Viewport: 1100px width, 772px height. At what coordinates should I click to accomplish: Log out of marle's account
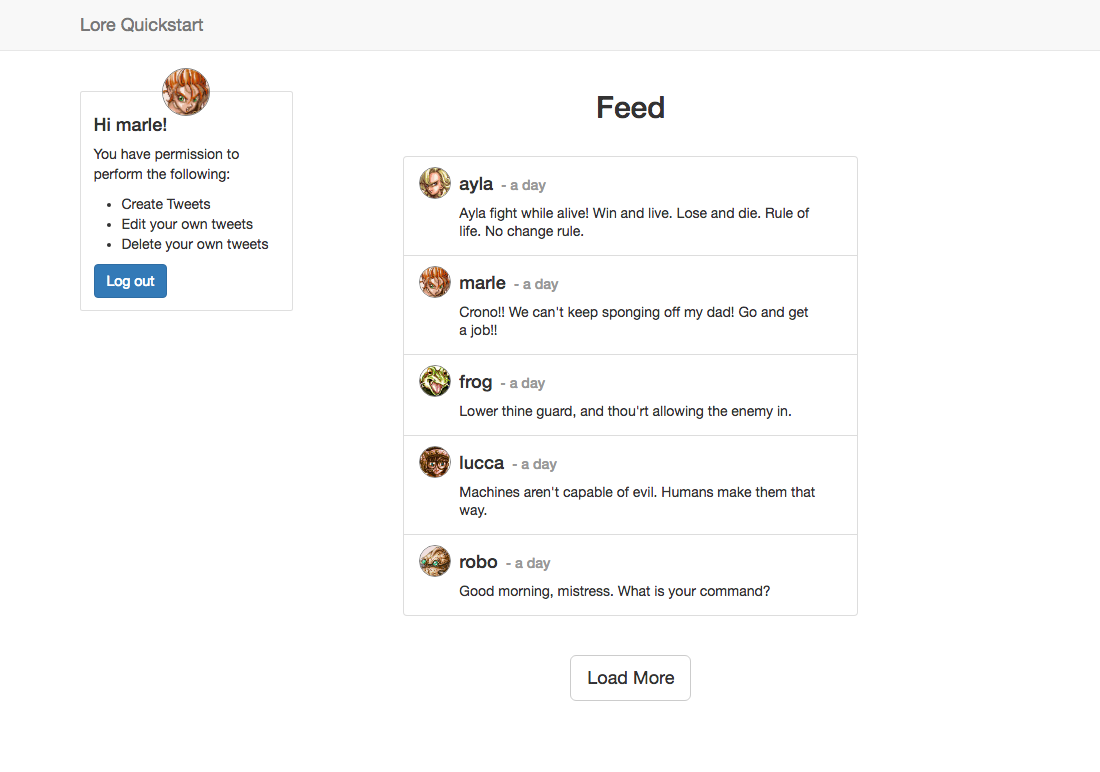click(x=130, y=281)
